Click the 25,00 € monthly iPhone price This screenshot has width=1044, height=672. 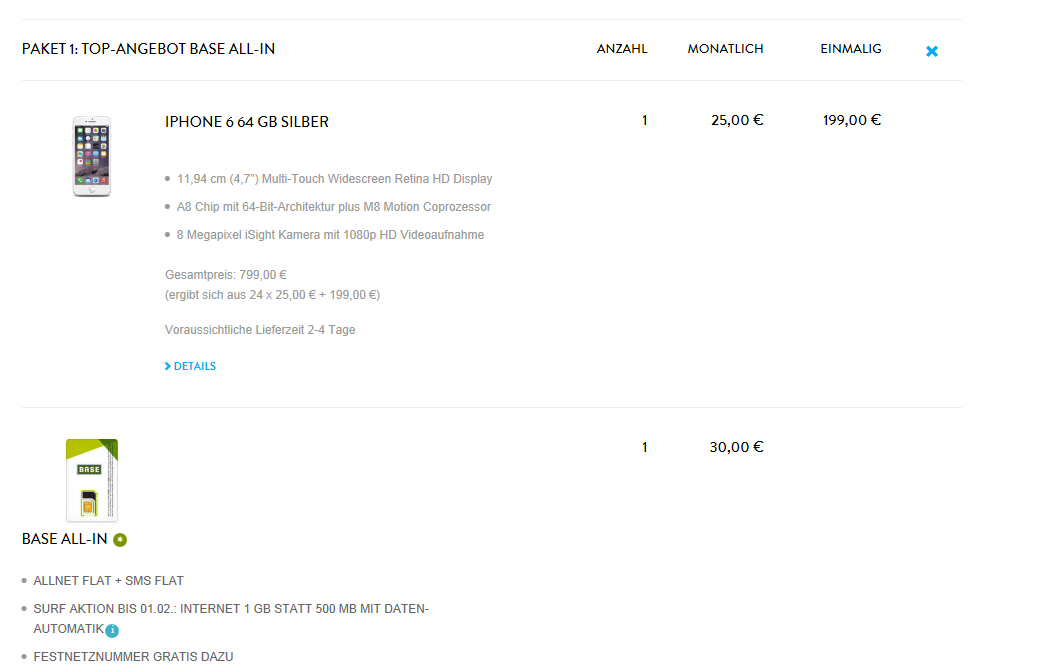click(x=737, y=120)
